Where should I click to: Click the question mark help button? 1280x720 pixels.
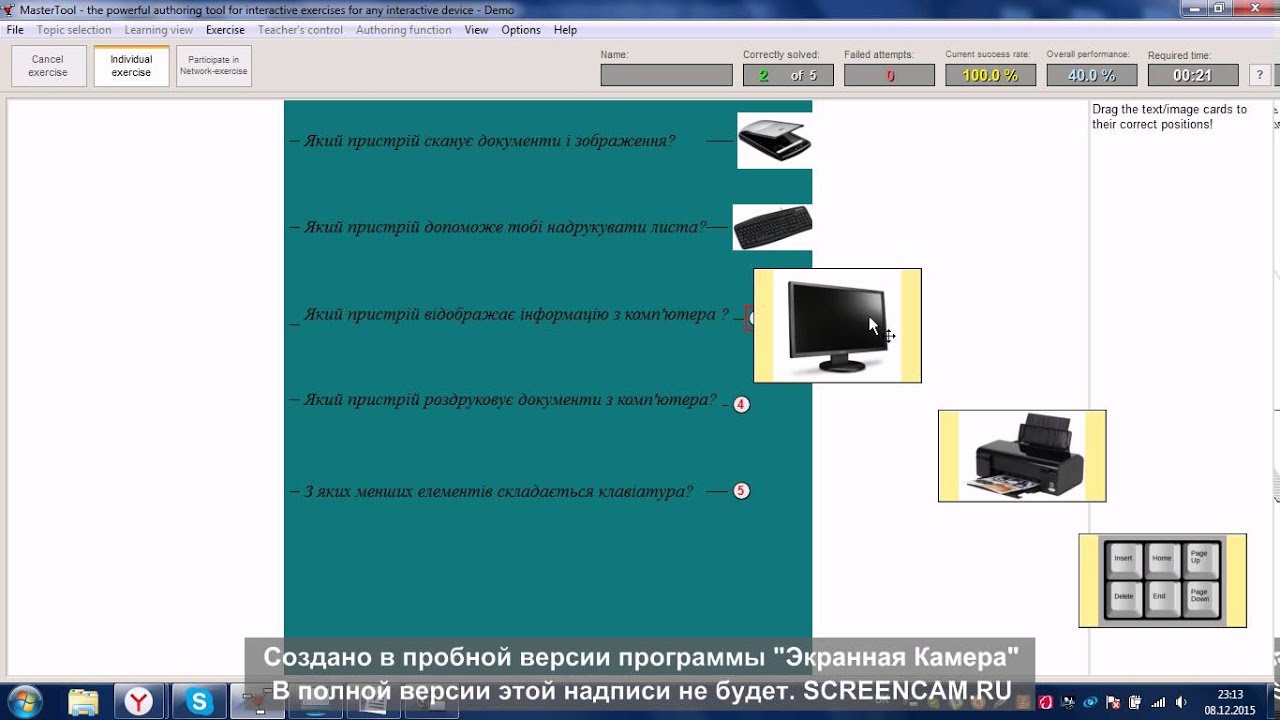tap(1260, 75)
